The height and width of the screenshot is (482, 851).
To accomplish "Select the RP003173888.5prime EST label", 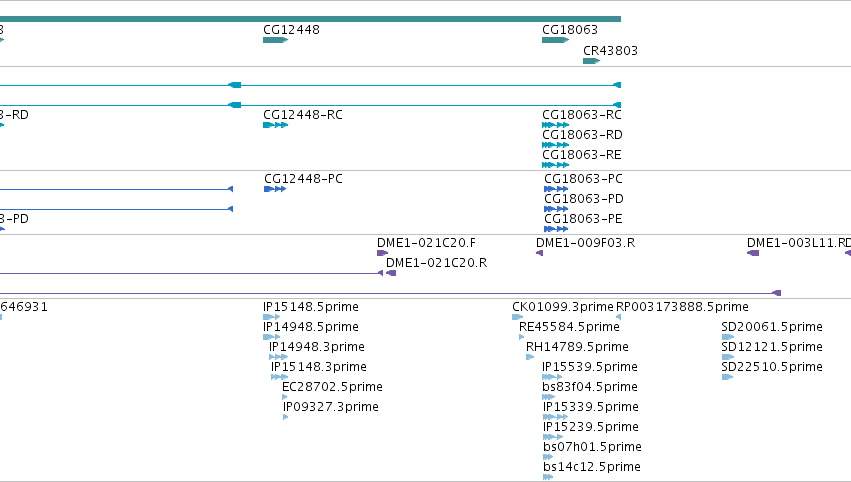I will pos(682,307).
